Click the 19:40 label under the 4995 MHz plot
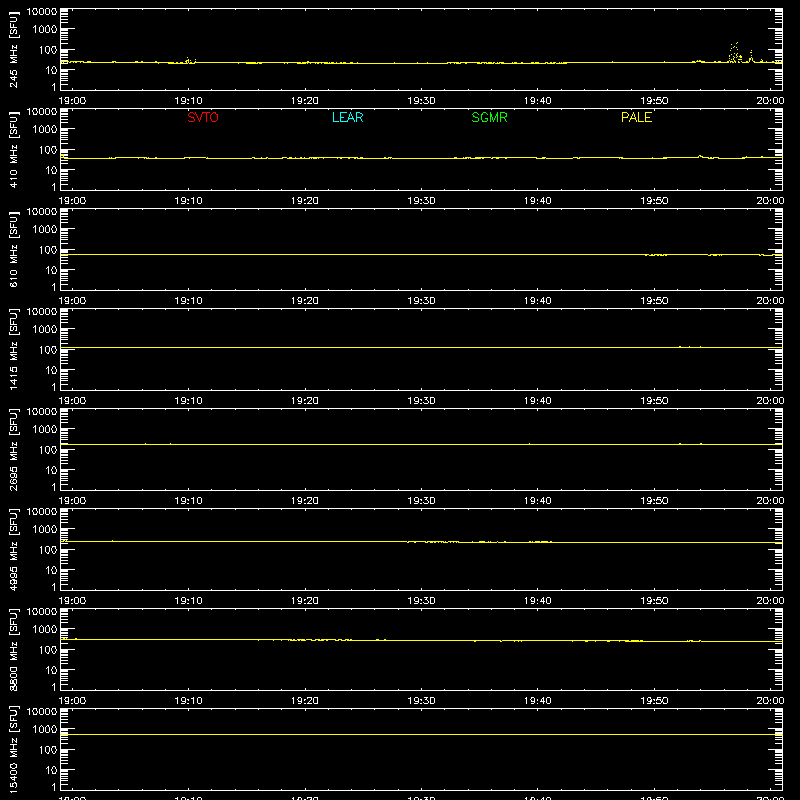Screen dimensions: 800x800 tap(538, 601)
